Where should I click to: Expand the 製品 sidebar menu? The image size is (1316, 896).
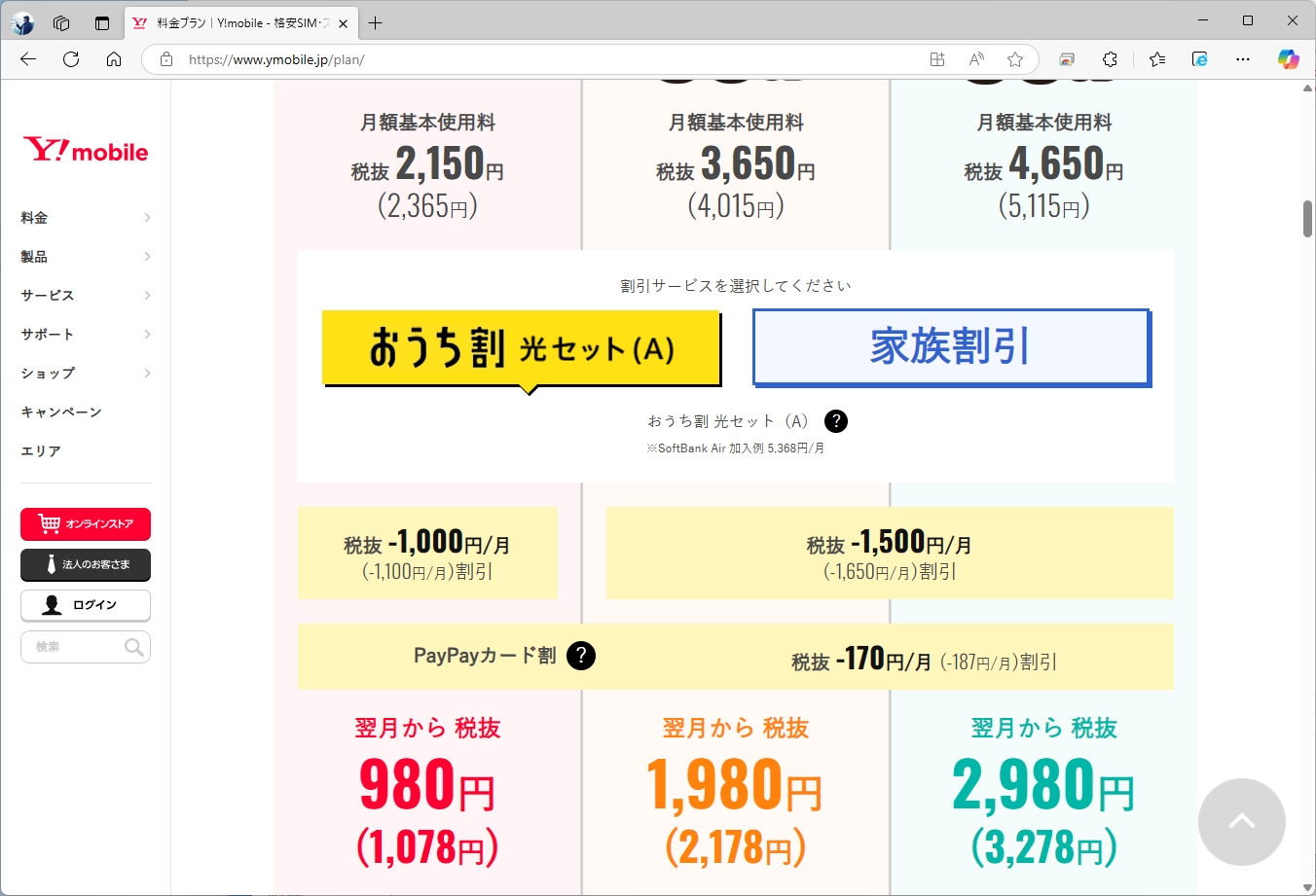[86, 257]
